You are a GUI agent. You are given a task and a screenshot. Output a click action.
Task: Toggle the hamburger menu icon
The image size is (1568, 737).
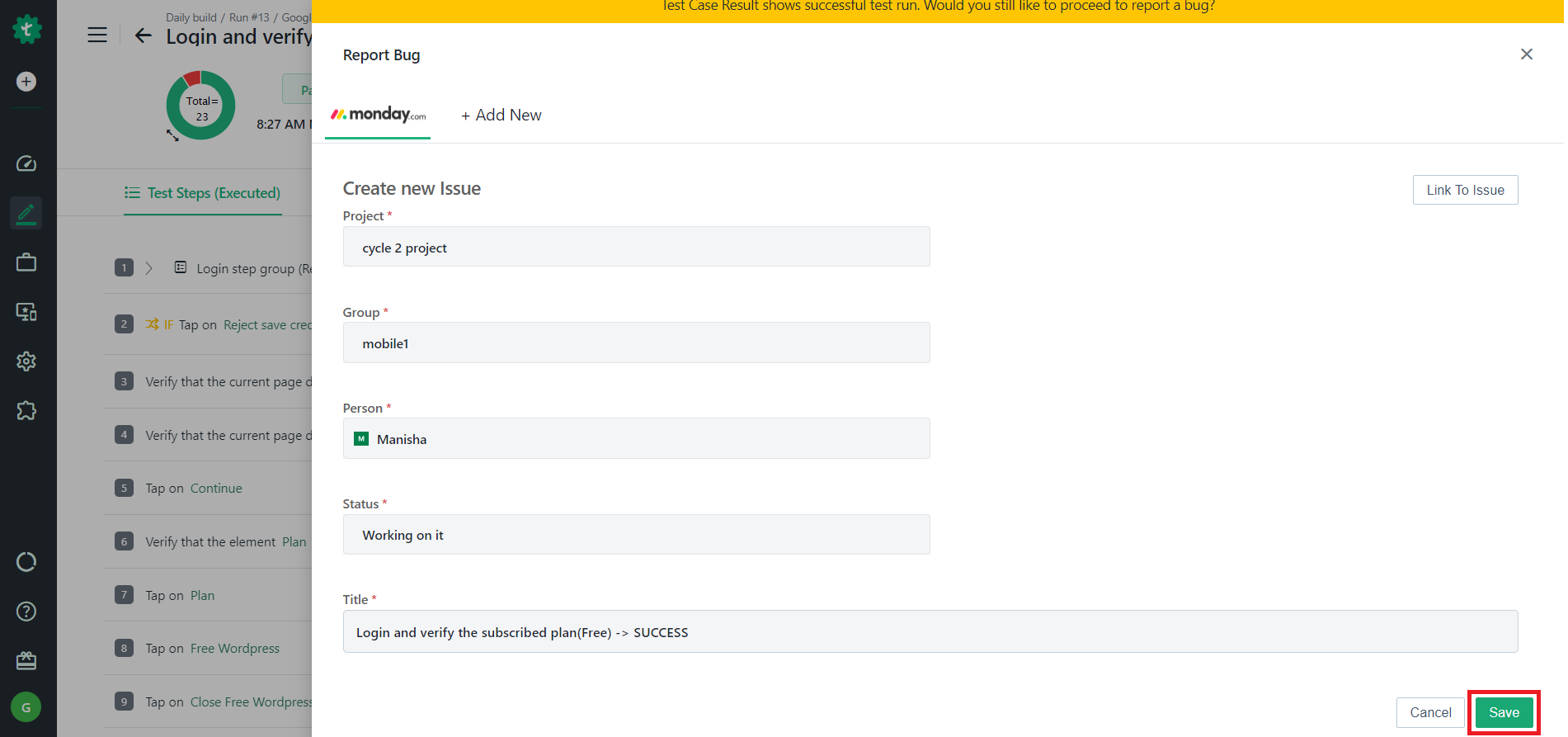click(x=97, y=35)
